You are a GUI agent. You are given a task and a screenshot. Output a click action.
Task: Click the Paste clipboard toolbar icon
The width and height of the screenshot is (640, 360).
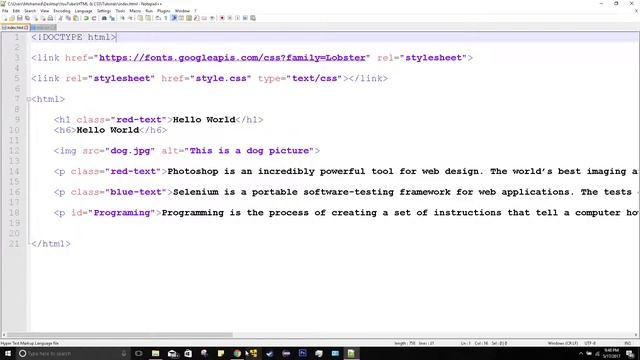[76, 18]
